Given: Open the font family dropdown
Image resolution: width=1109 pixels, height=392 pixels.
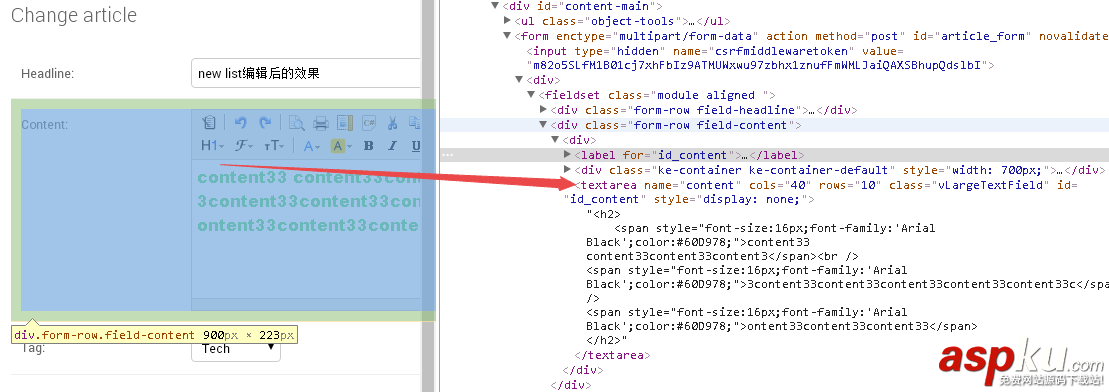Looking at the screenshot, I should pos(245,146).
